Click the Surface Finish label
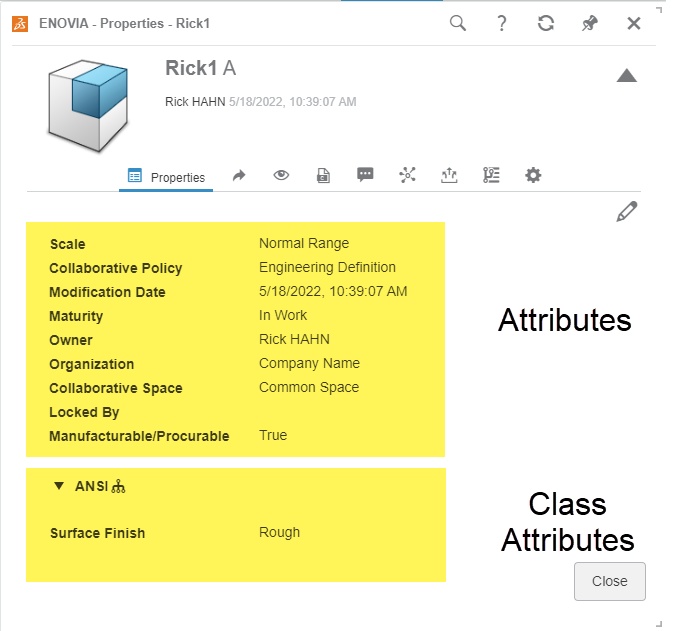 97,533
